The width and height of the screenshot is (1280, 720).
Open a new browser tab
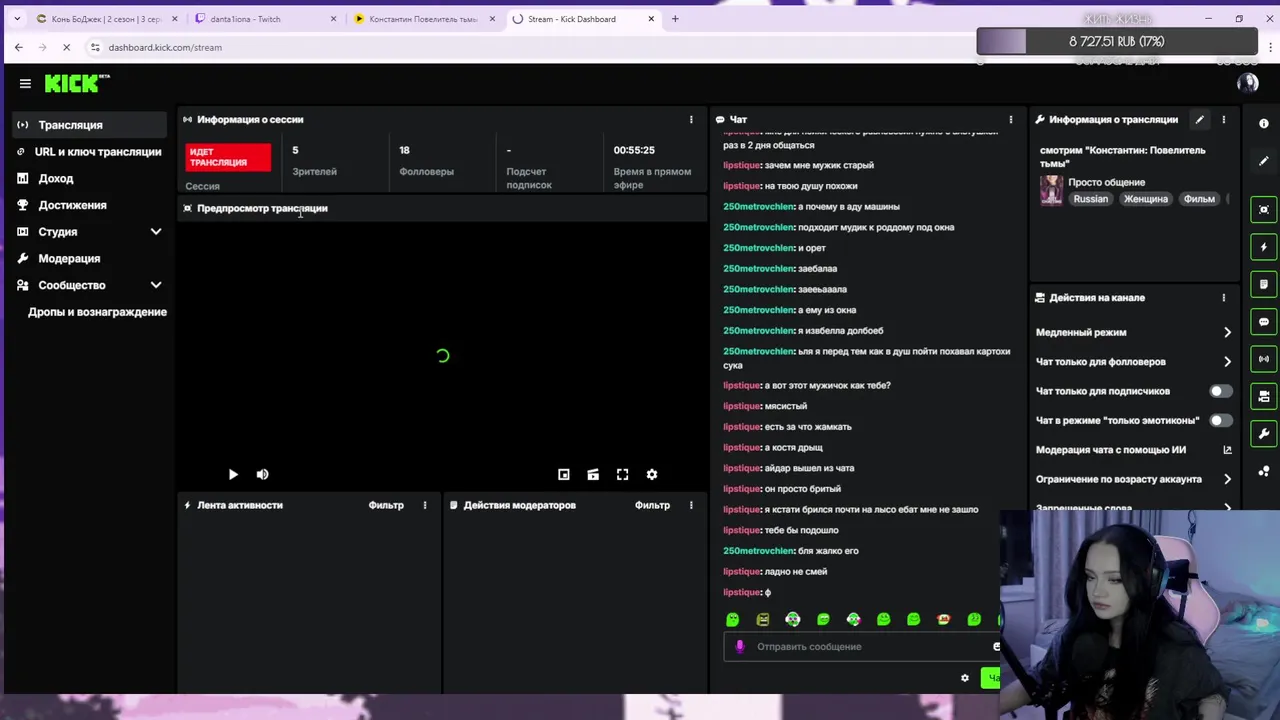[x=675, y=19]
